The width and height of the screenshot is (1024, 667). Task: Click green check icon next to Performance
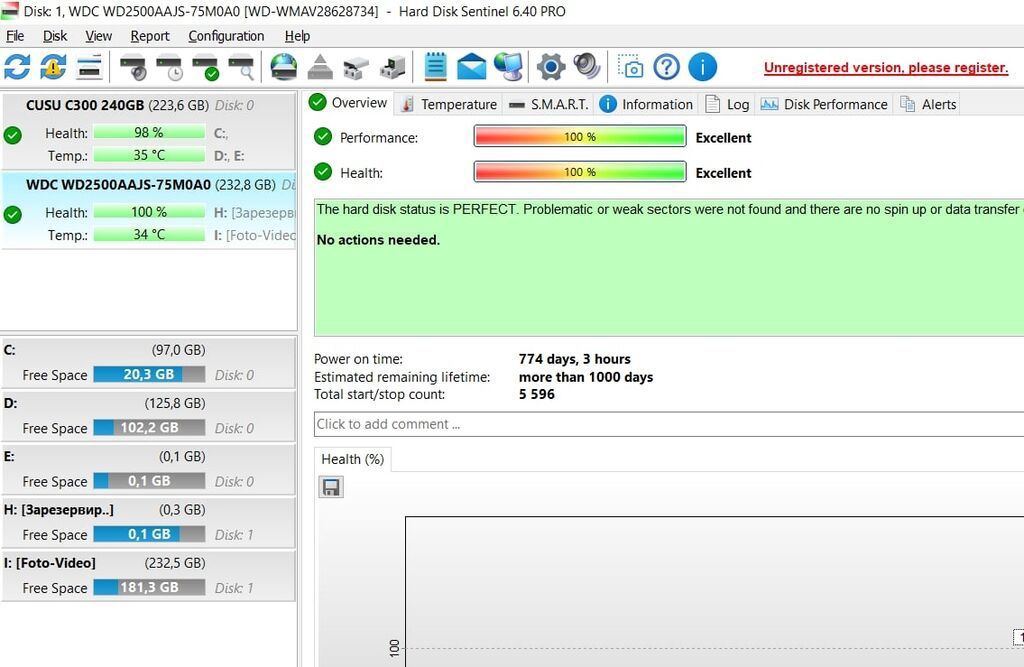[323, 137]
